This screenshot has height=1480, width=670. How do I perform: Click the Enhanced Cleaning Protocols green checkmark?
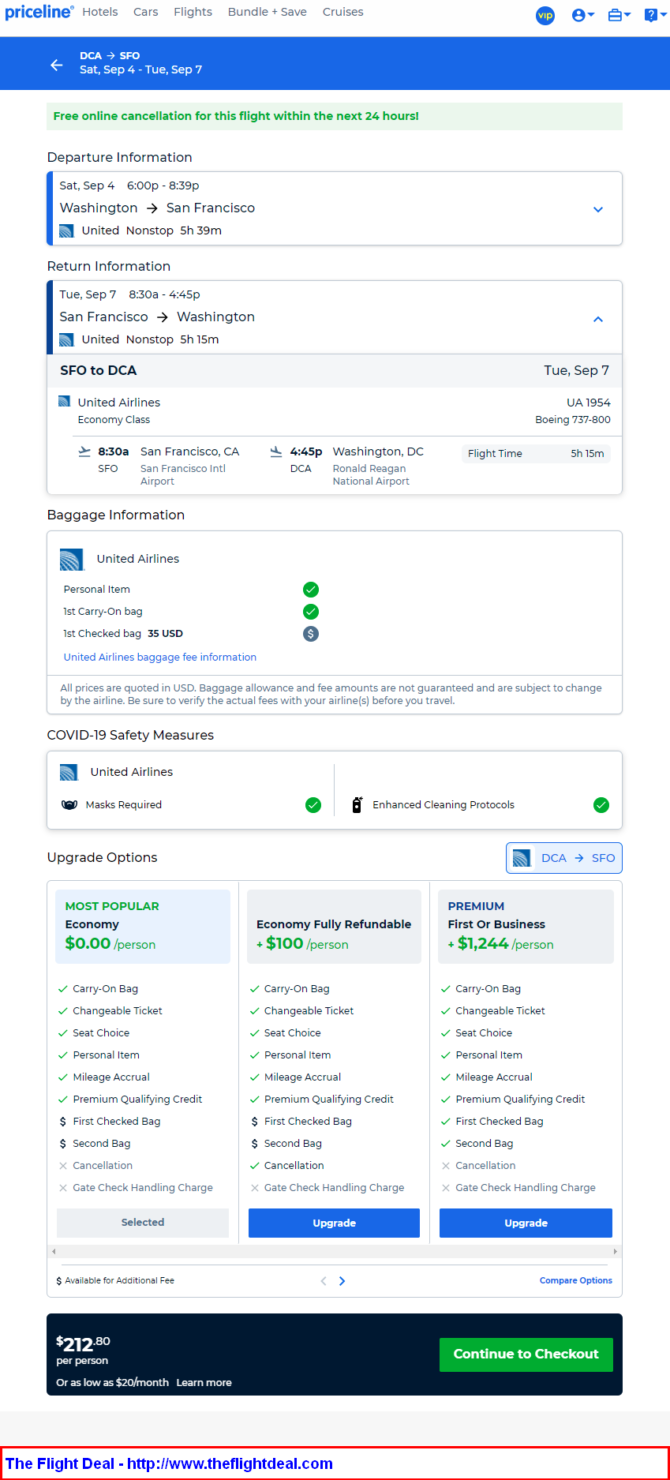(601, 805)
